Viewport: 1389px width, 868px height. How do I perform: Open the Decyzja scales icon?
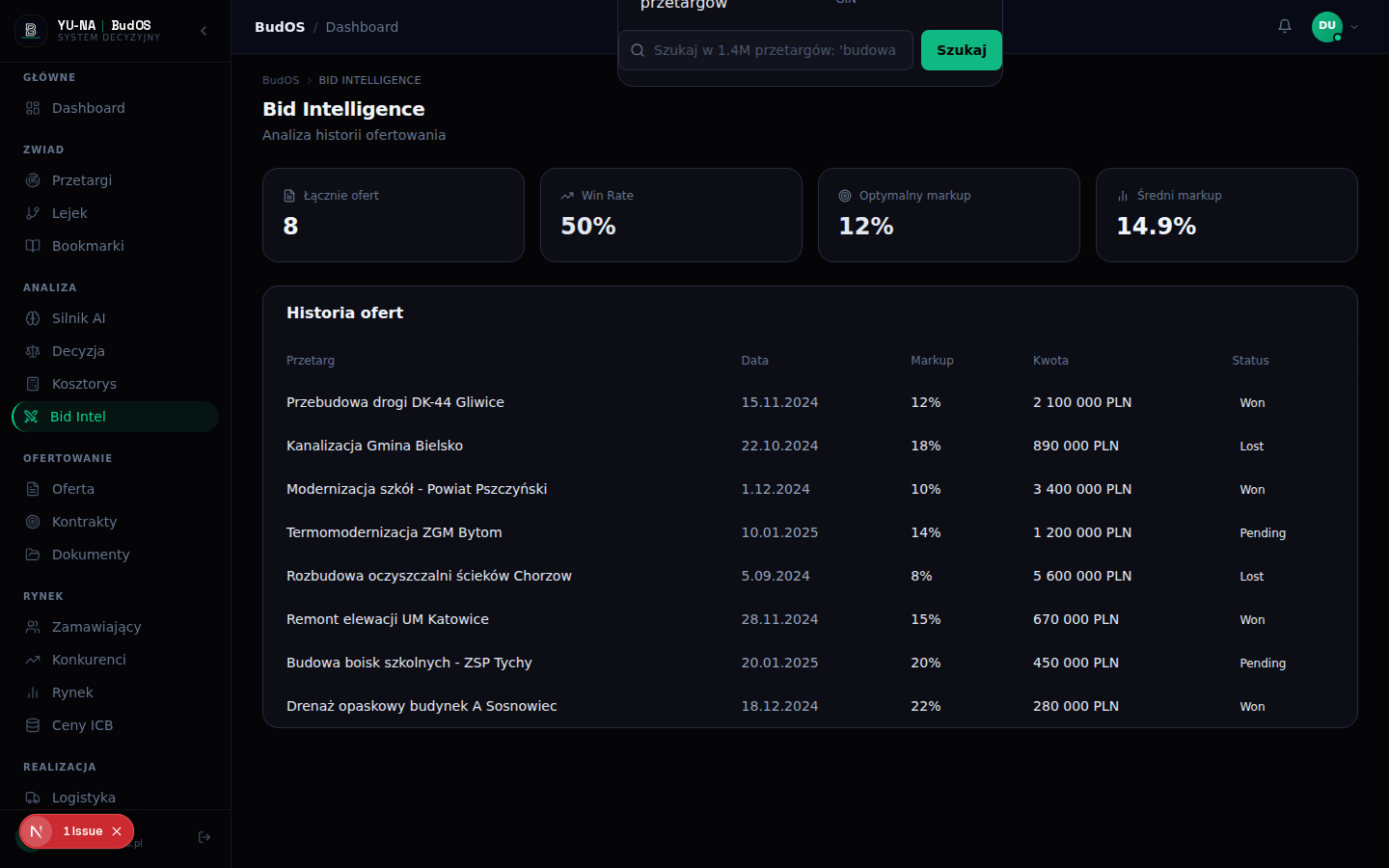click(x=33, y=351)
